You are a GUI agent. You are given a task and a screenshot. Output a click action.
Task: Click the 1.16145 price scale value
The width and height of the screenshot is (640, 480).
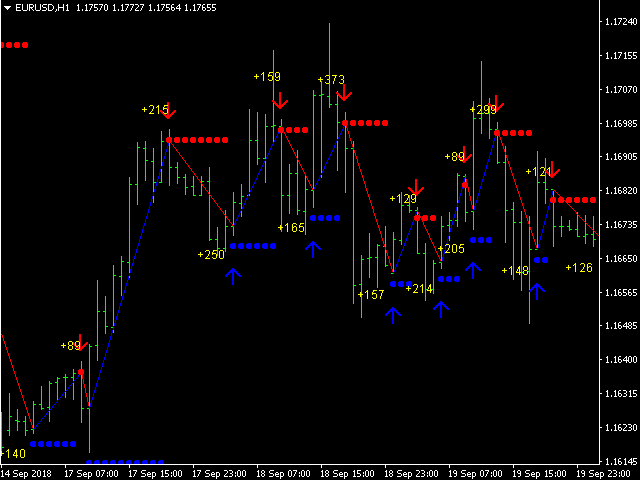[x=620, y=461]
